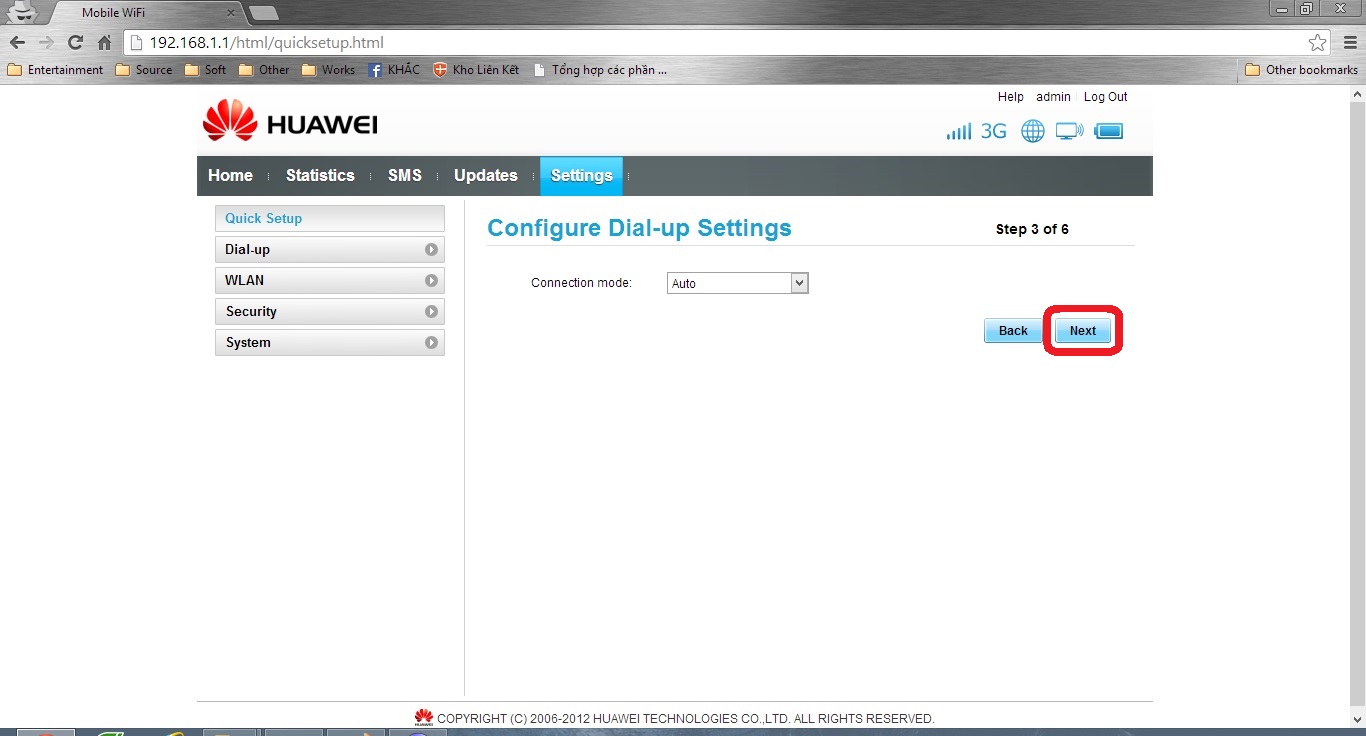Open the Tổng hợp các phần bookmark
This screenshot has width=1366, height=736.
pyautogui.click(x=600, y=70)
